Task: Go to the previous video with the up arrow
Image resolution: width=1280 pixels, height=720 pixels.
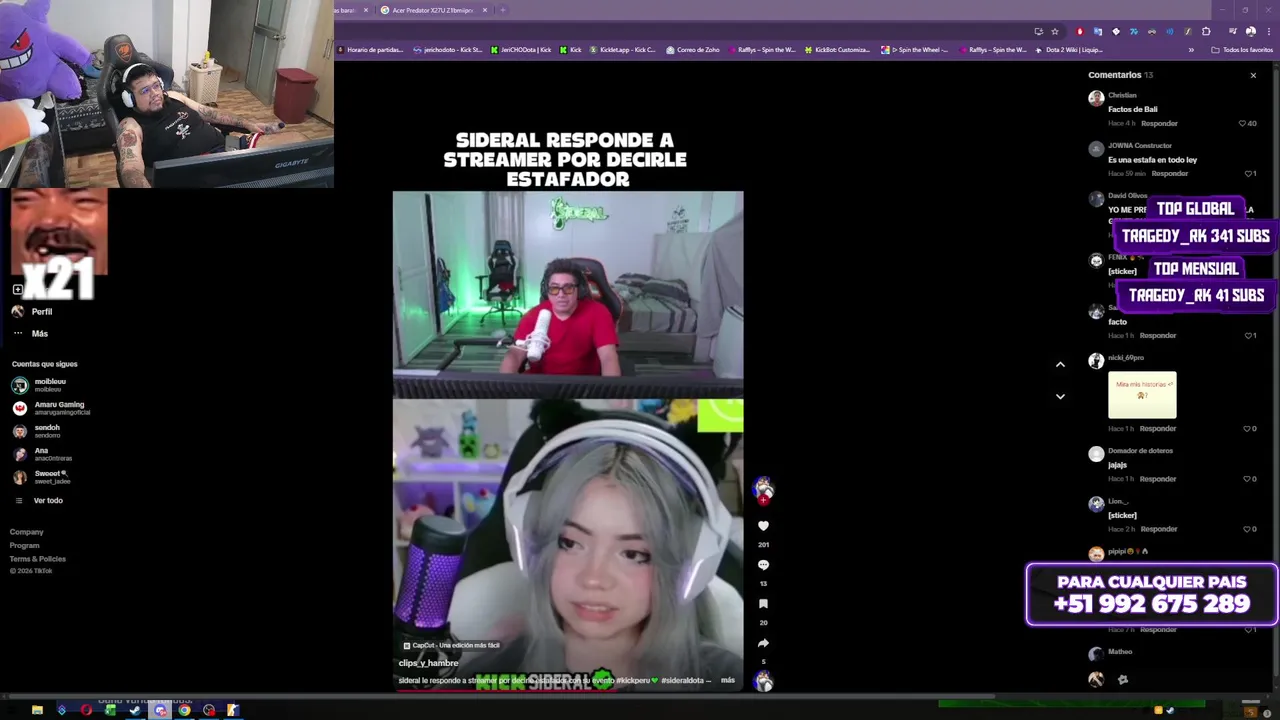Action: 1060,365
